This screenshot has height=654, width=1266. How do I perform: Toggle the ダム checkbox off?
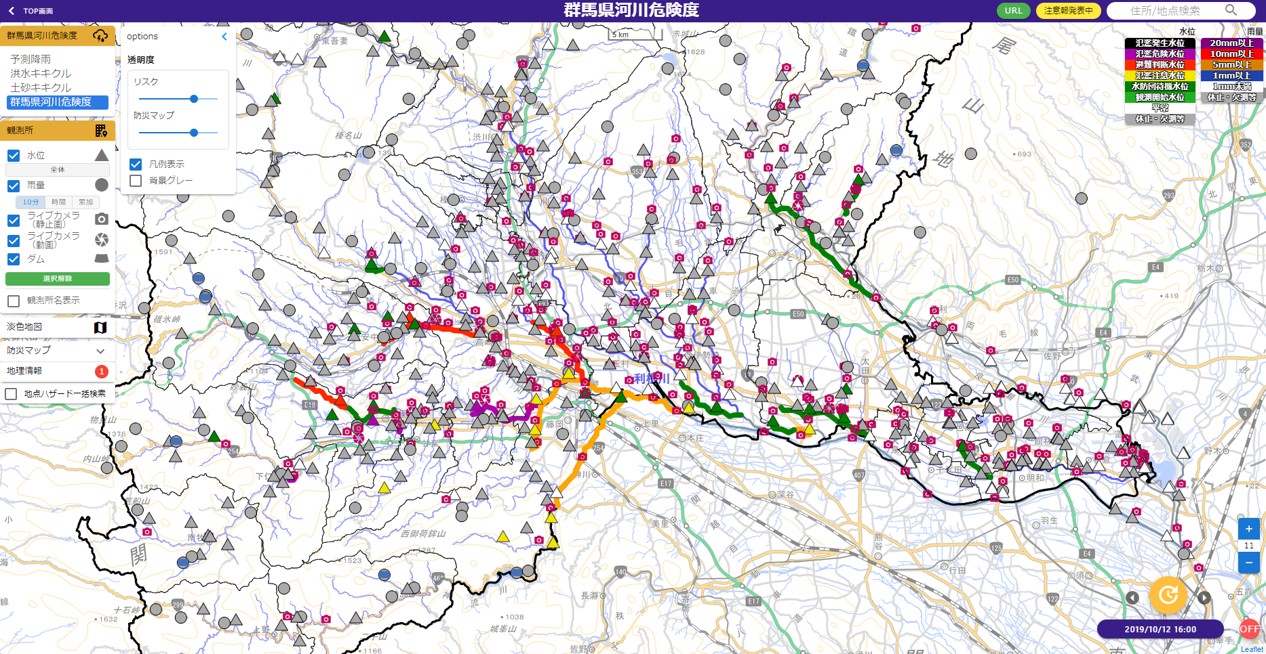tap(14, 259)
